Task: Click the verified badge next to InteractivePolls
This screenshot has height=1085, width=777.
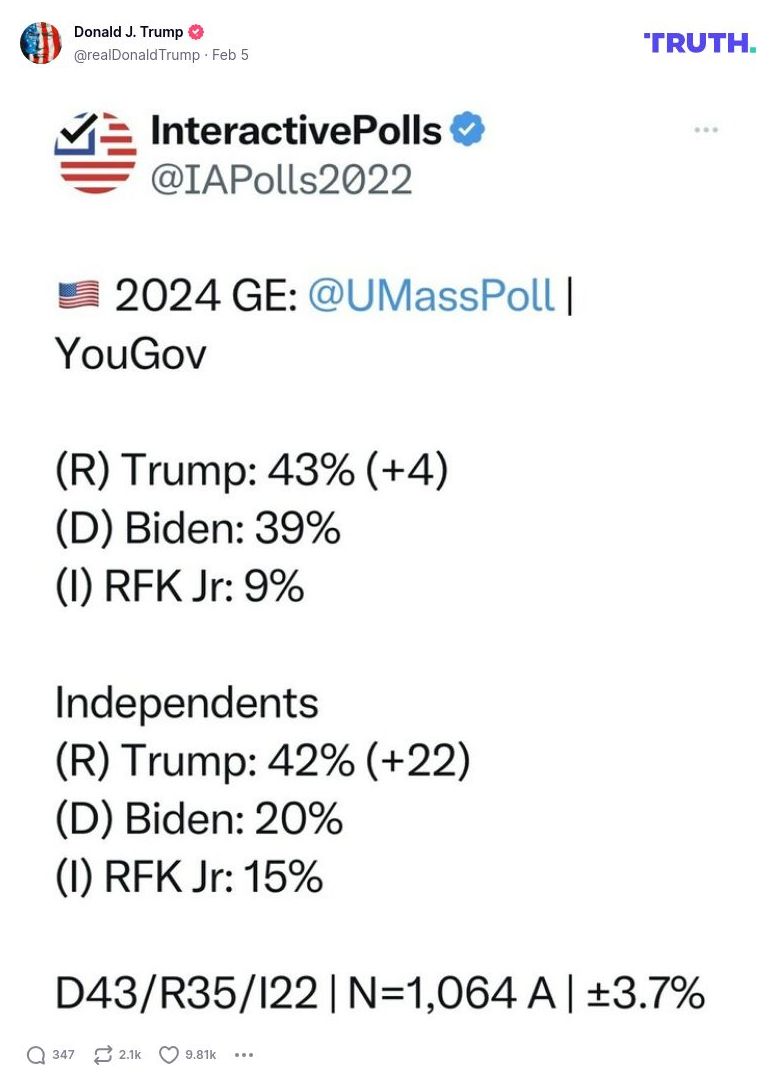Action: tap(466, 128)
